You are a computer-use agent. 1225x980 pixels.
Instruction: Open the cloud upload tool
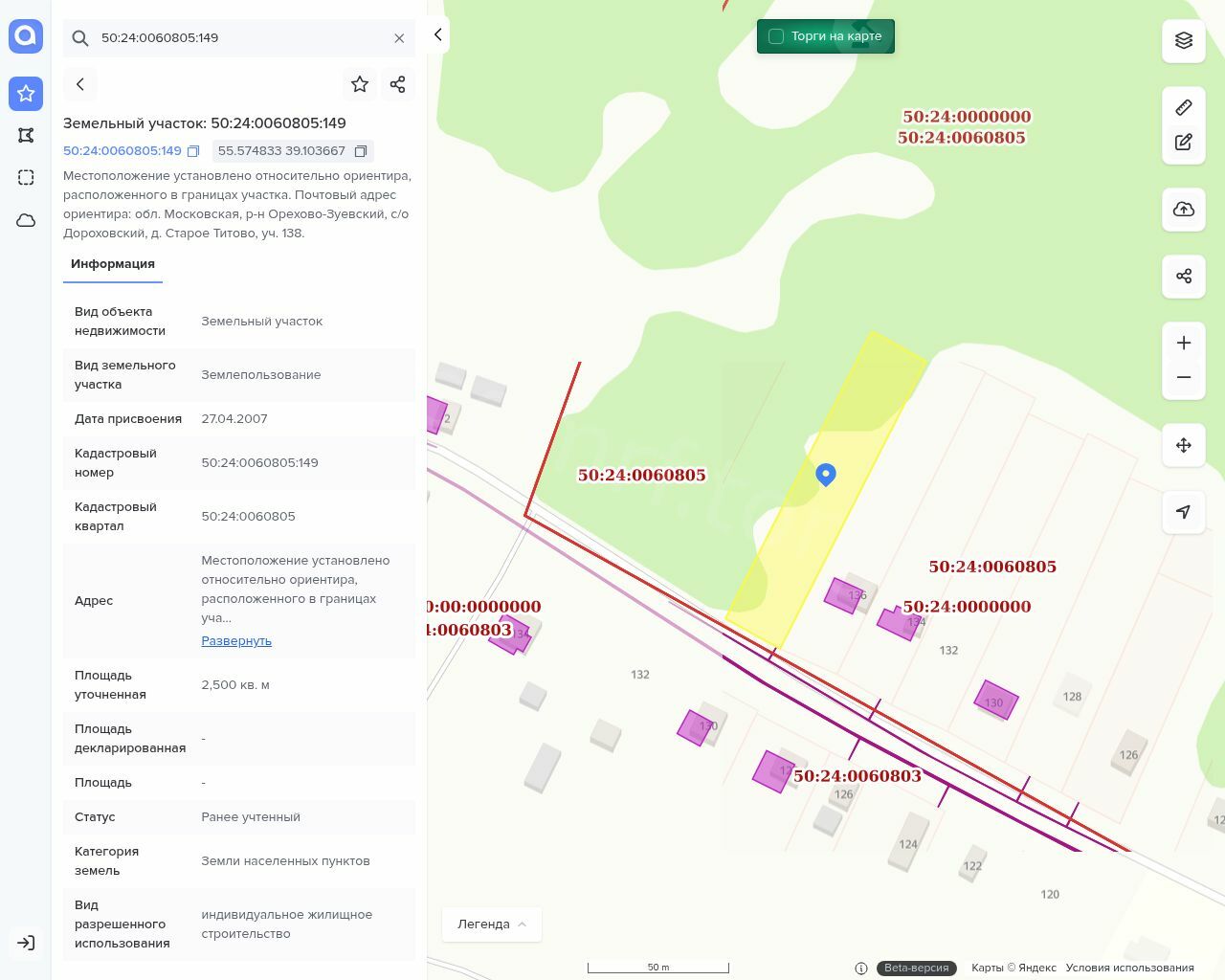(1184, 210)
